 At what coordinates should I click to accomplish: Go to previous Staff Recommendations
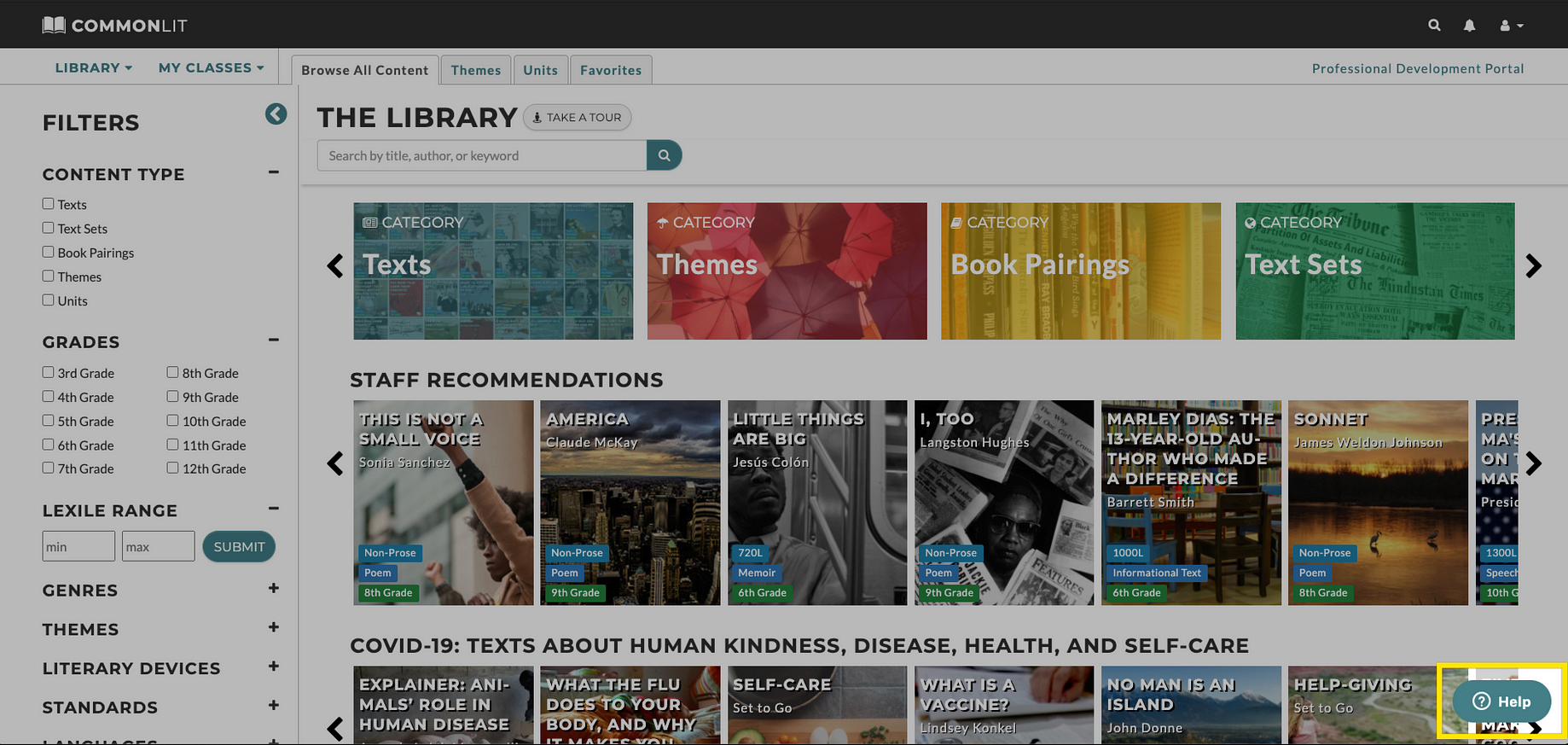point(335,463)
